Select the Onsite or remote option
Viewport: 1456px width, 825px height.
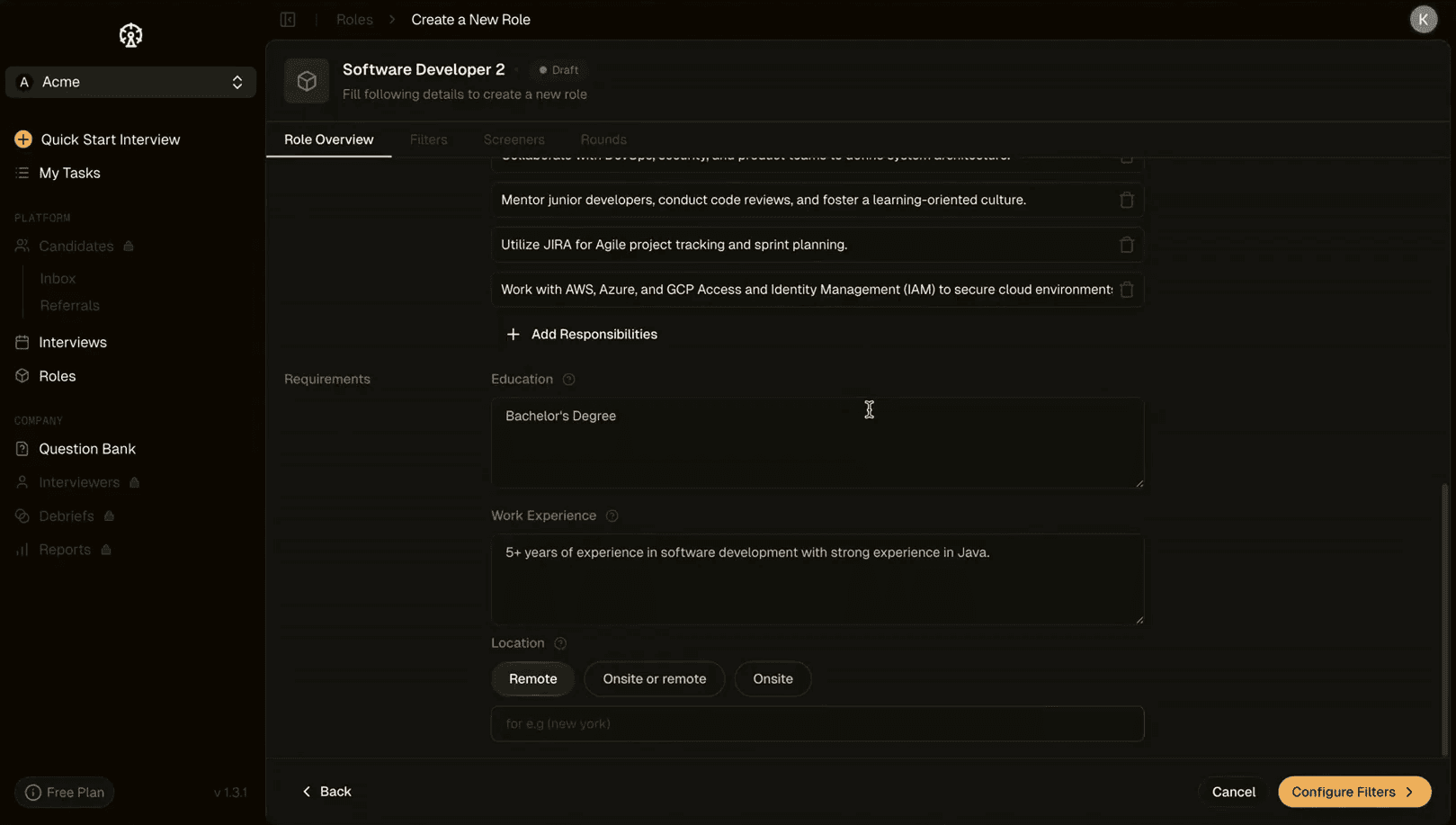[x=654, y=679]
